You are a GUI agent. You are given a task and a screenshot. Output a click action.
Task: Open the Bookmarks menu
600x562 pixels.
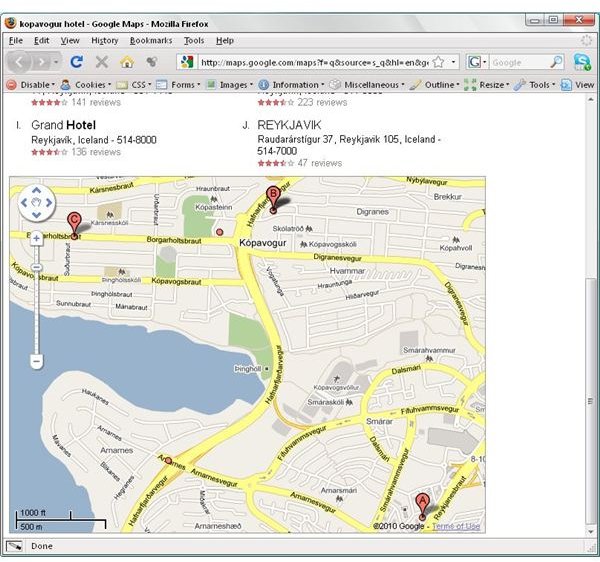coord(151,41)
